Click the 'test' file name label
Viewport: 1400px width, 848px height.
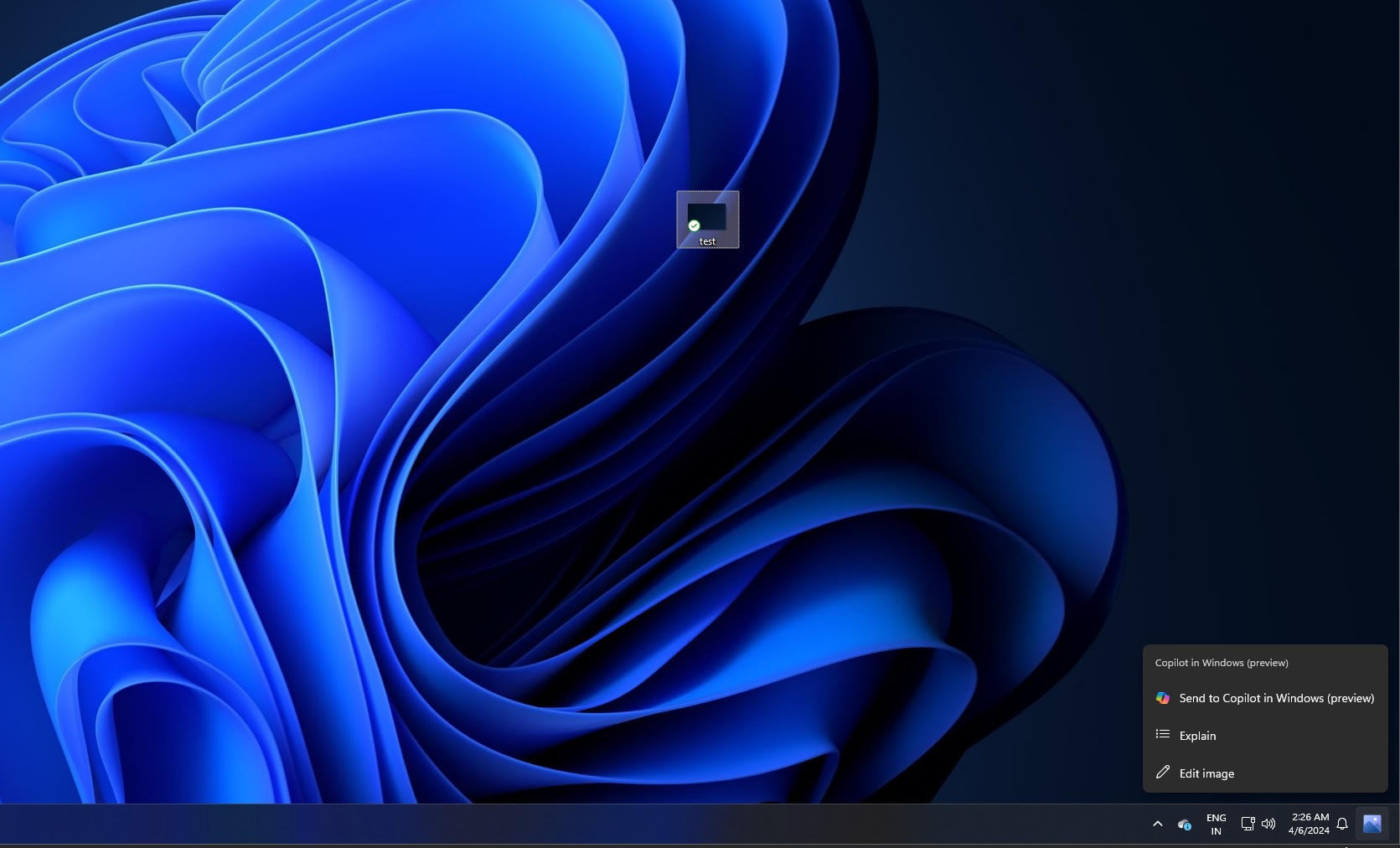click(x=708, y=241)
